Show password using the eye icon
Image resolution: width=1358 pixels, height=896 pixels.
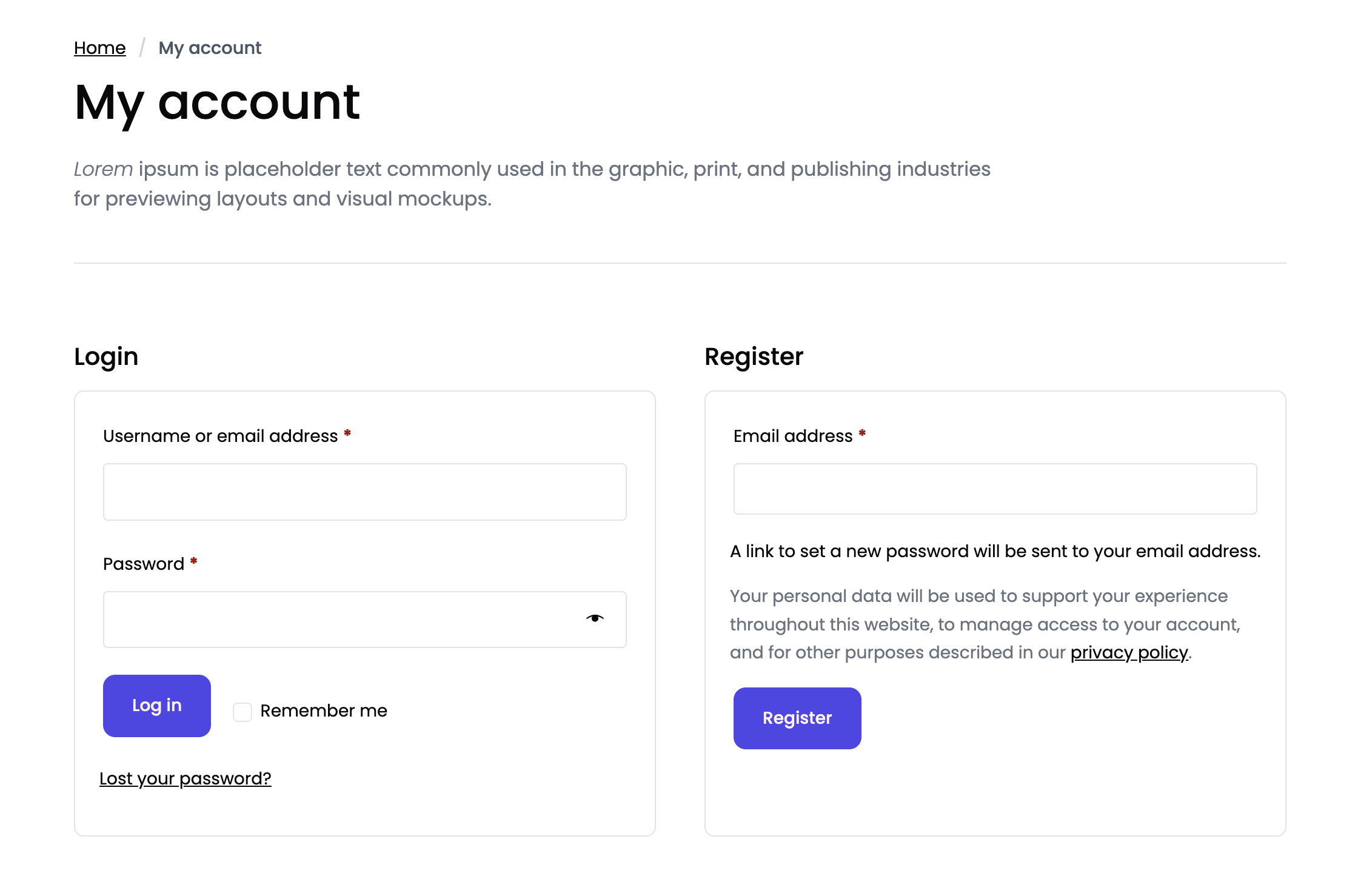(x=595, y=618)
